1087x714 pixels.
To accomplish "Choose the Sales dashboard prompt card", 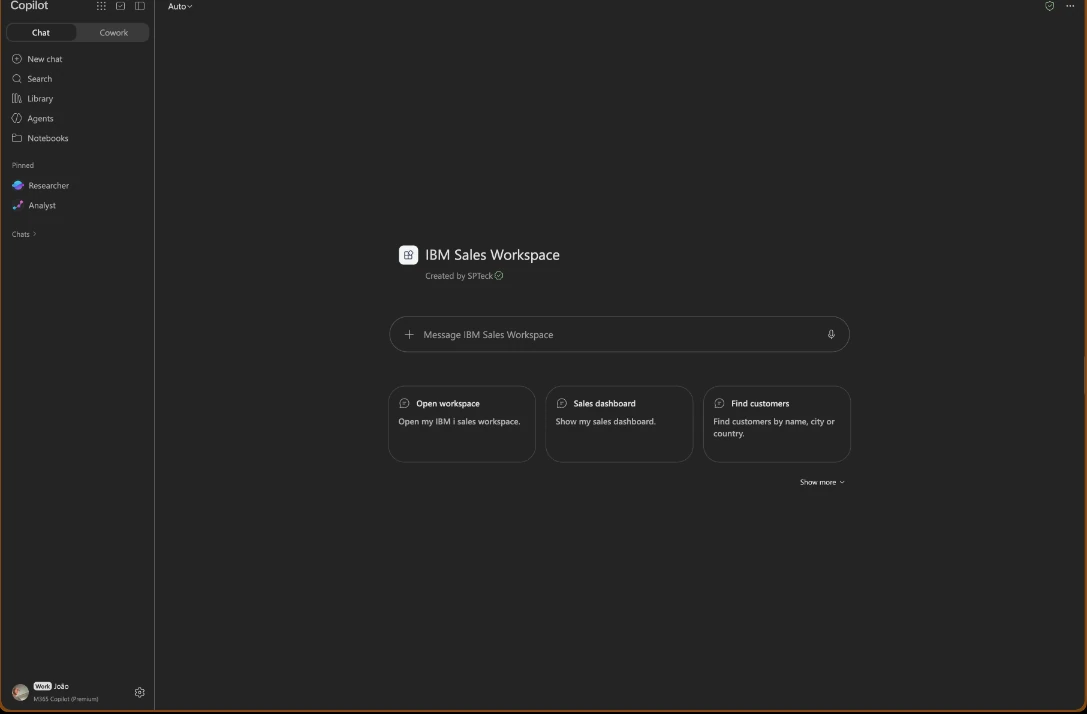I will coord(619,424).
